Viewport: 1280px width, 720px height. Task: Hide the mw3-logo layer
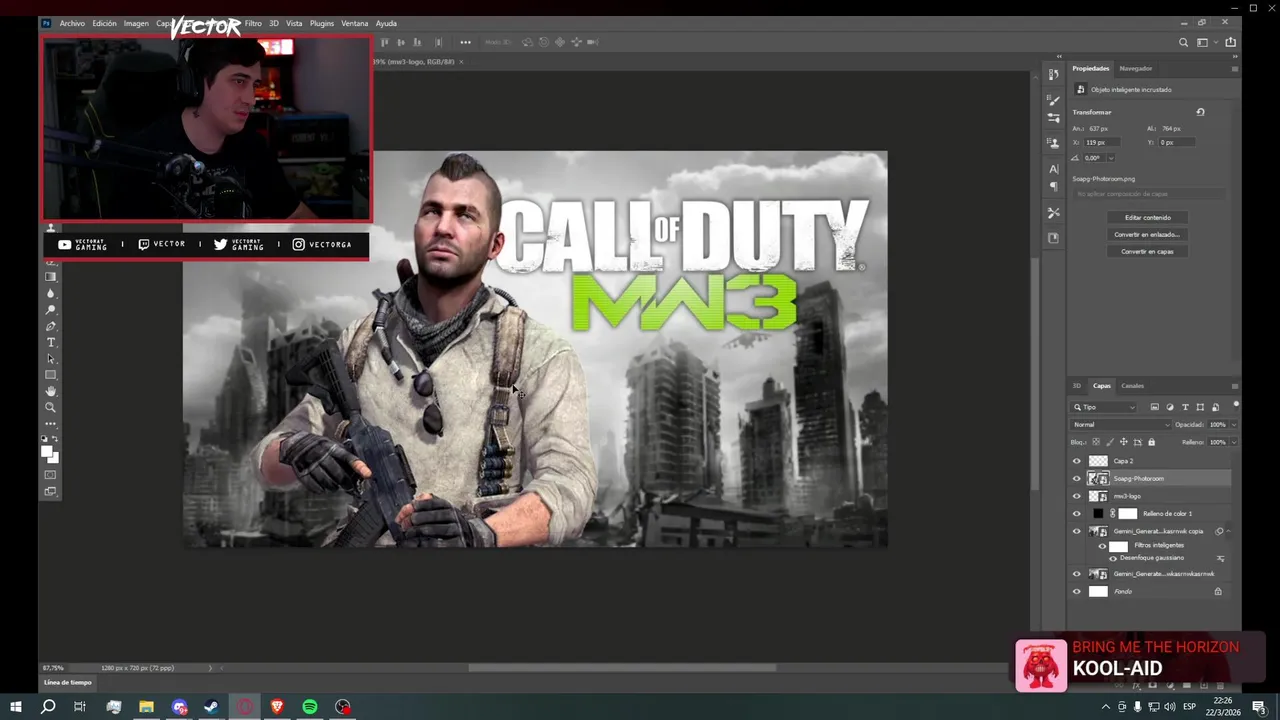point(1077,496)
